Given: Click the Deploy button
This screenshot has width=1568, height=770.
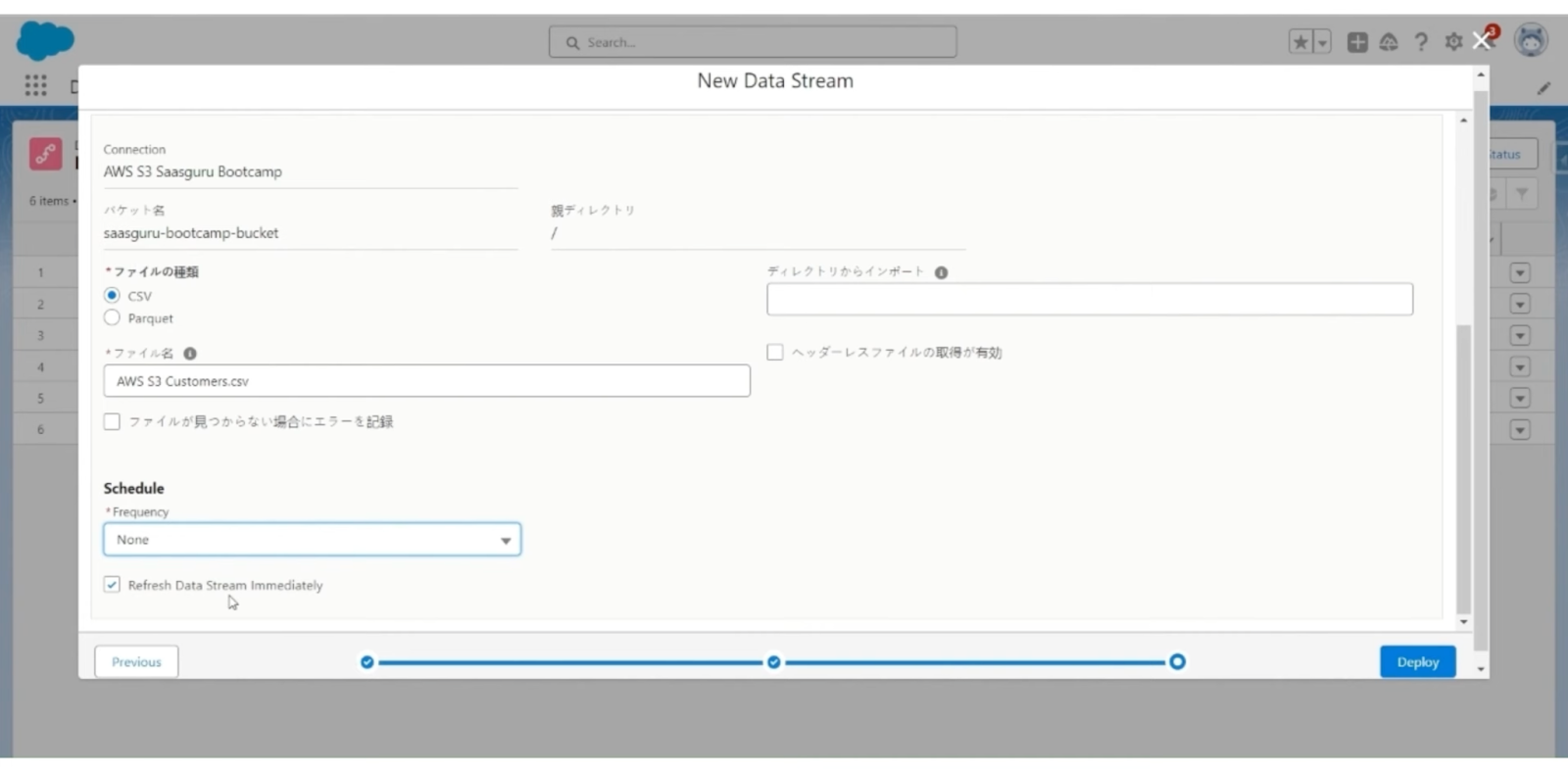Looking at the screenshot, I should (1418, 662).
